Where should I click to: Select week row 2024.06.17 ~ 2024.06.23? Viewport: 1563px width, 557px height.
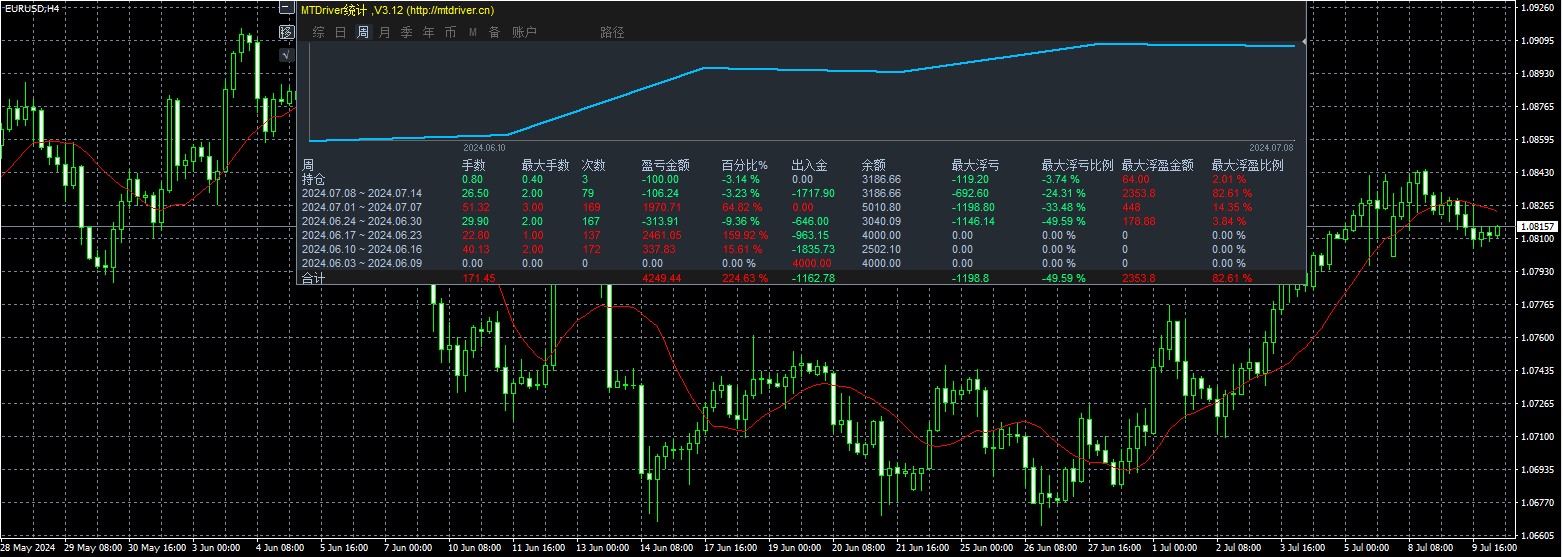[362, 236]
